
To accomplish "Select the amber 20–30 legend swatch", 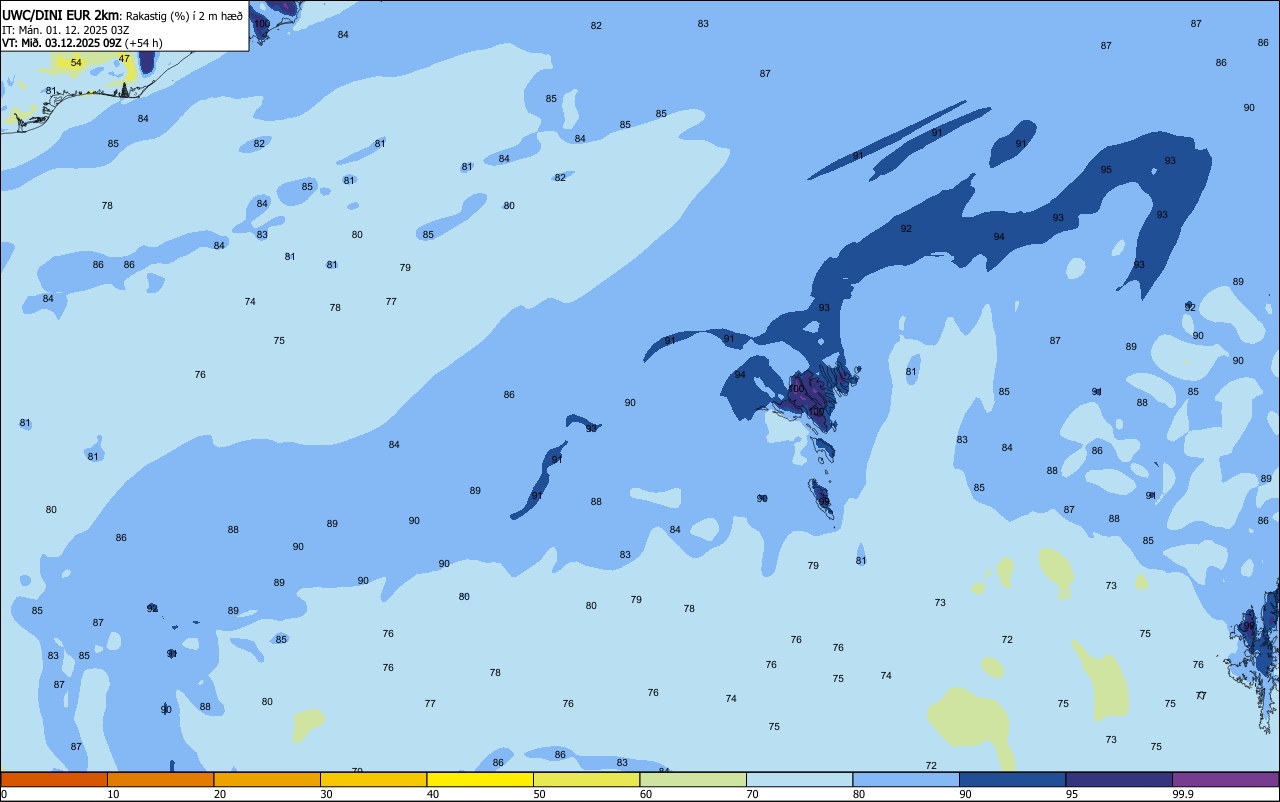I will coord(267,779).
